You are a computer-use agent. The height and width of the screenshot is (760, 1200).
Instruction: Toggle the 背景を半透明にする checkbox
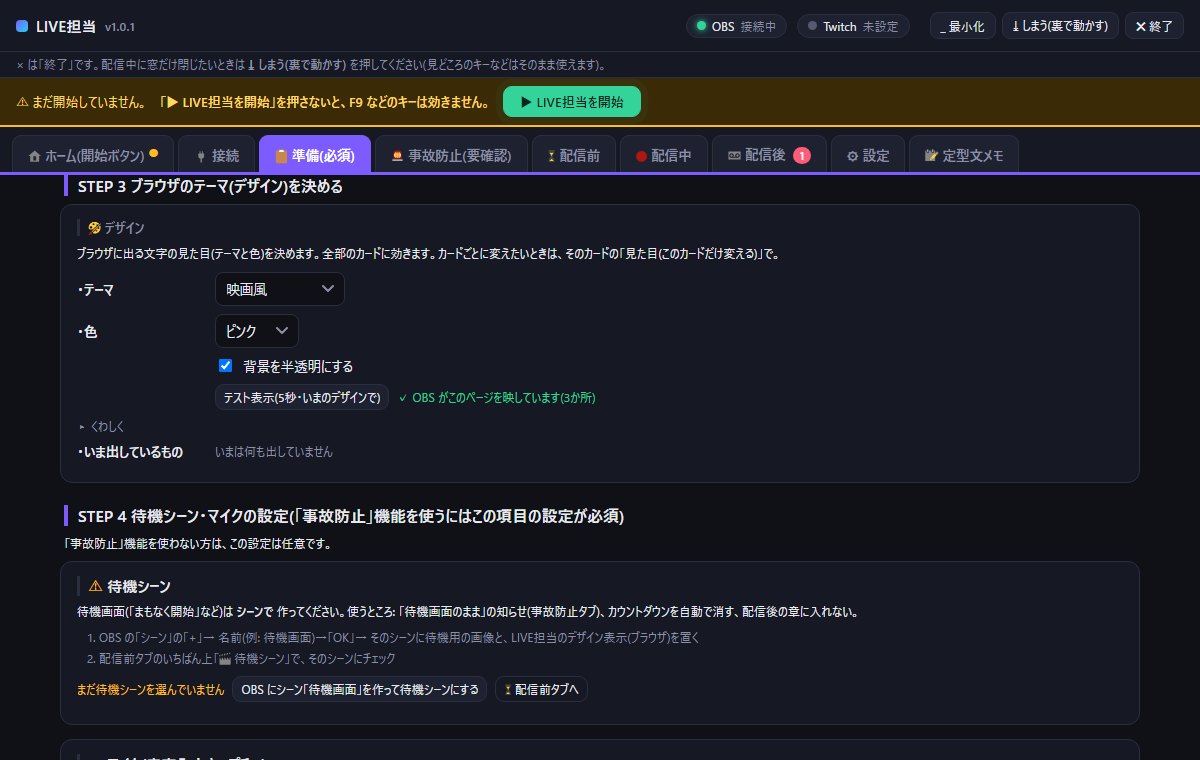coord(225,366)
